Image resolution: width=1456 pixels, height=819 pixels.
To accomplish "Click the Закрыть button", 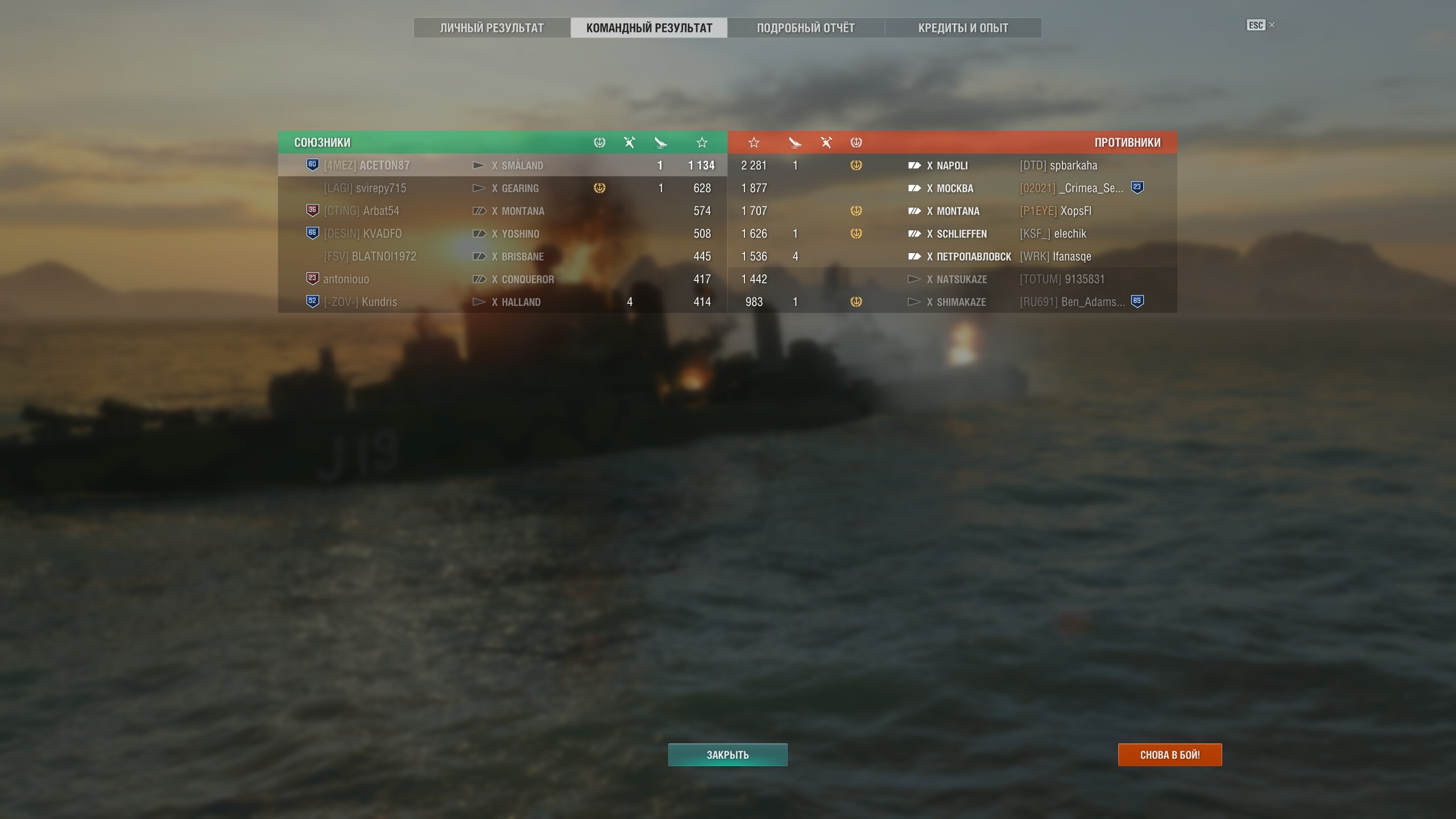I will click(x=728, y=755).
